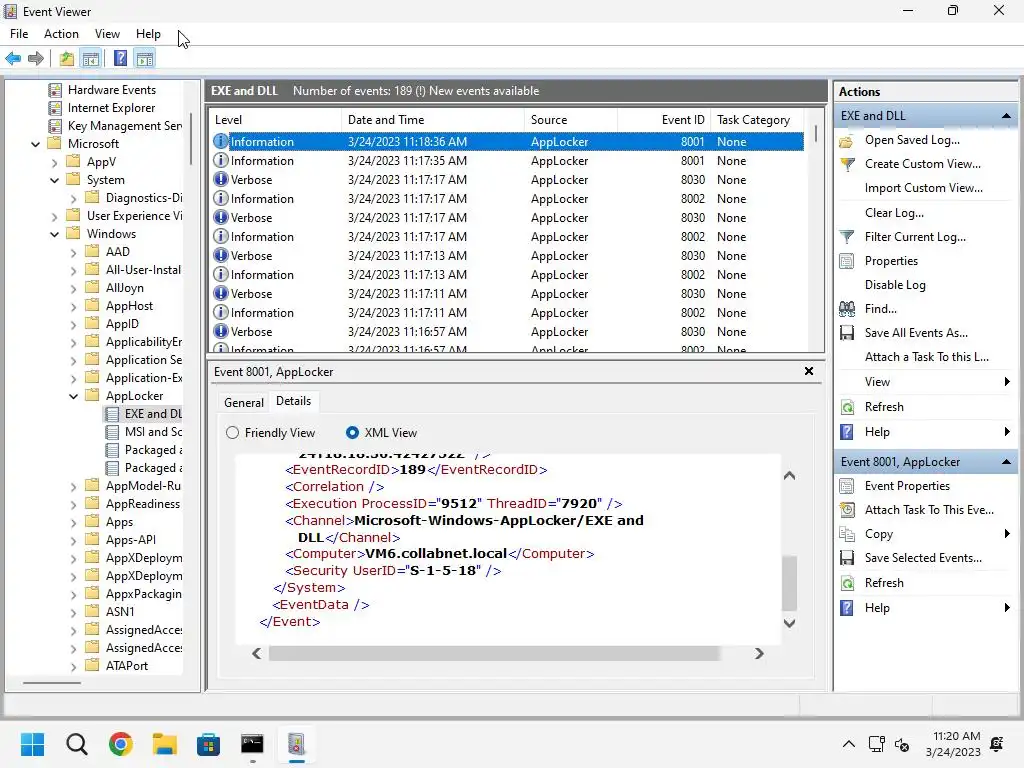Click Save Selected Events disk icon

[x=846, y=558]
